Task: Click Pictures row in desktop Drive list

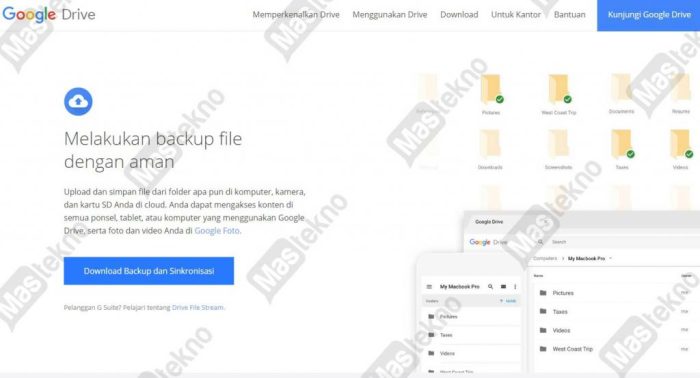Action: [x=614, y=293]
